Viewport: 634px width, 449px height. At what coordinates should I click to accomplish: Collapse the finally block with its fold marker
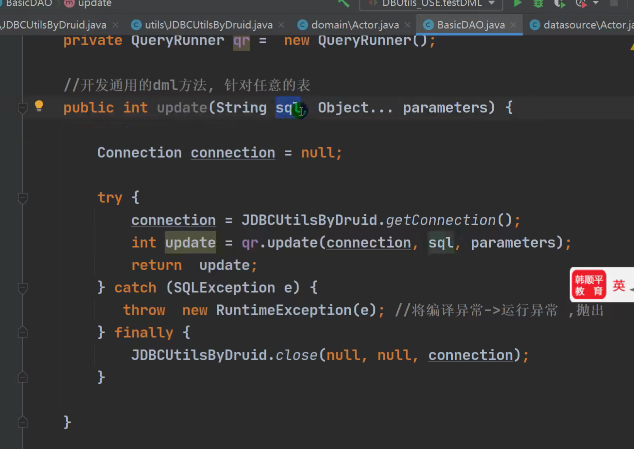pyautogui.click(x=23, y=333)
